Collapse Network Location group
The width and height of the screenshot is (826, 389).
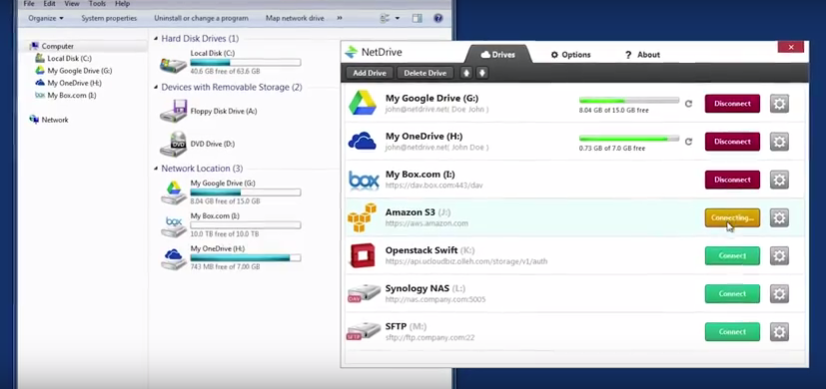(156, 169)
